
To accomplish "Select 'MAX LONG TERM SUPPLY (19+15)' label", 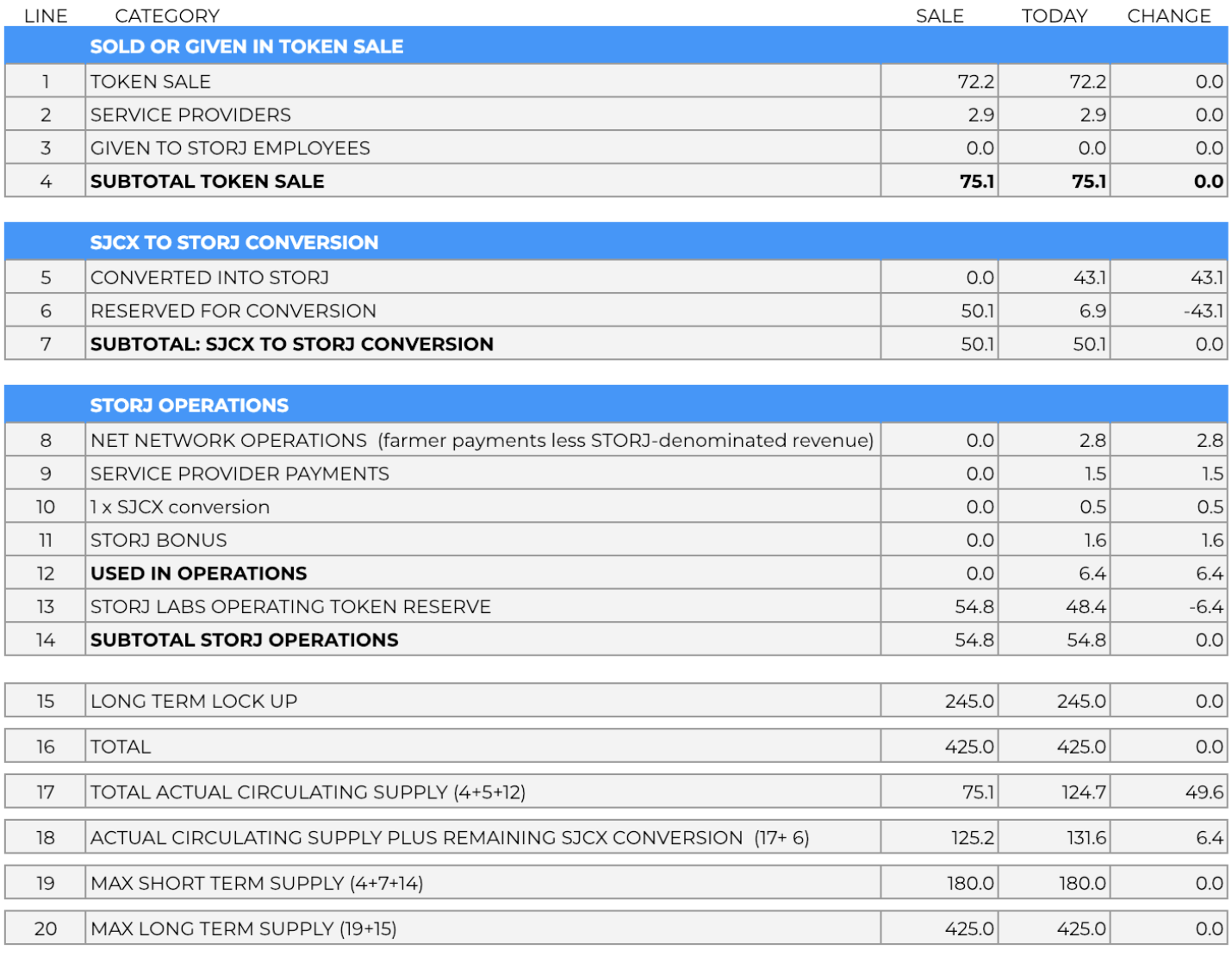I will 244,928.
